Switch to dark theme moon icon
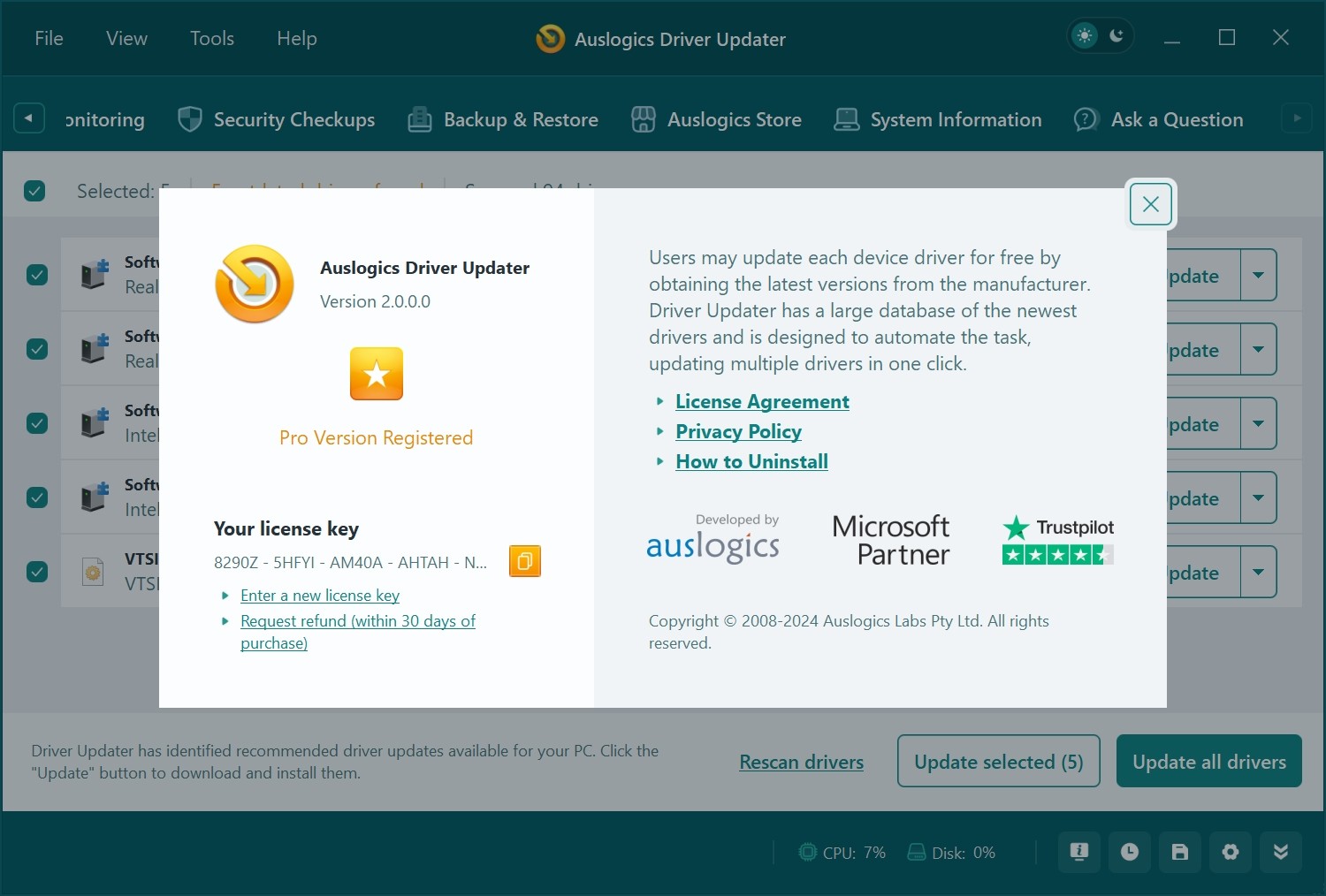The image size is (1326, 896). 1116,36
